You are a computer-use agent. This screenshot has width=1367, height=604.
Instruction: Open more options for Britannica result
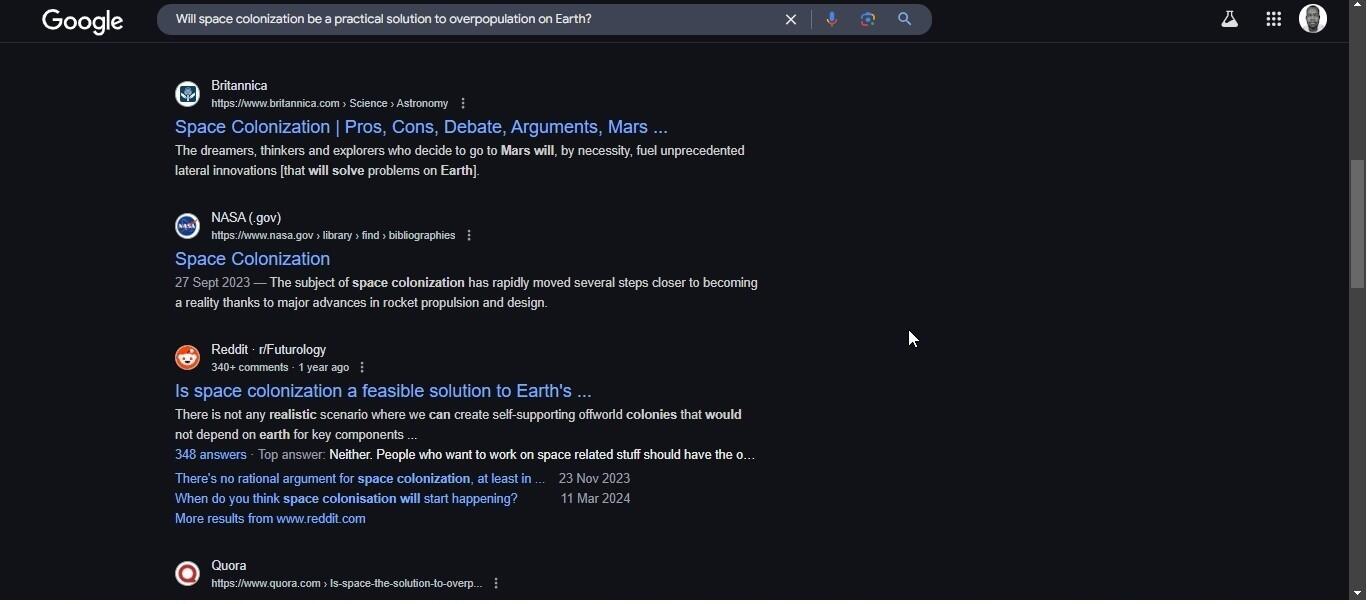462,104
